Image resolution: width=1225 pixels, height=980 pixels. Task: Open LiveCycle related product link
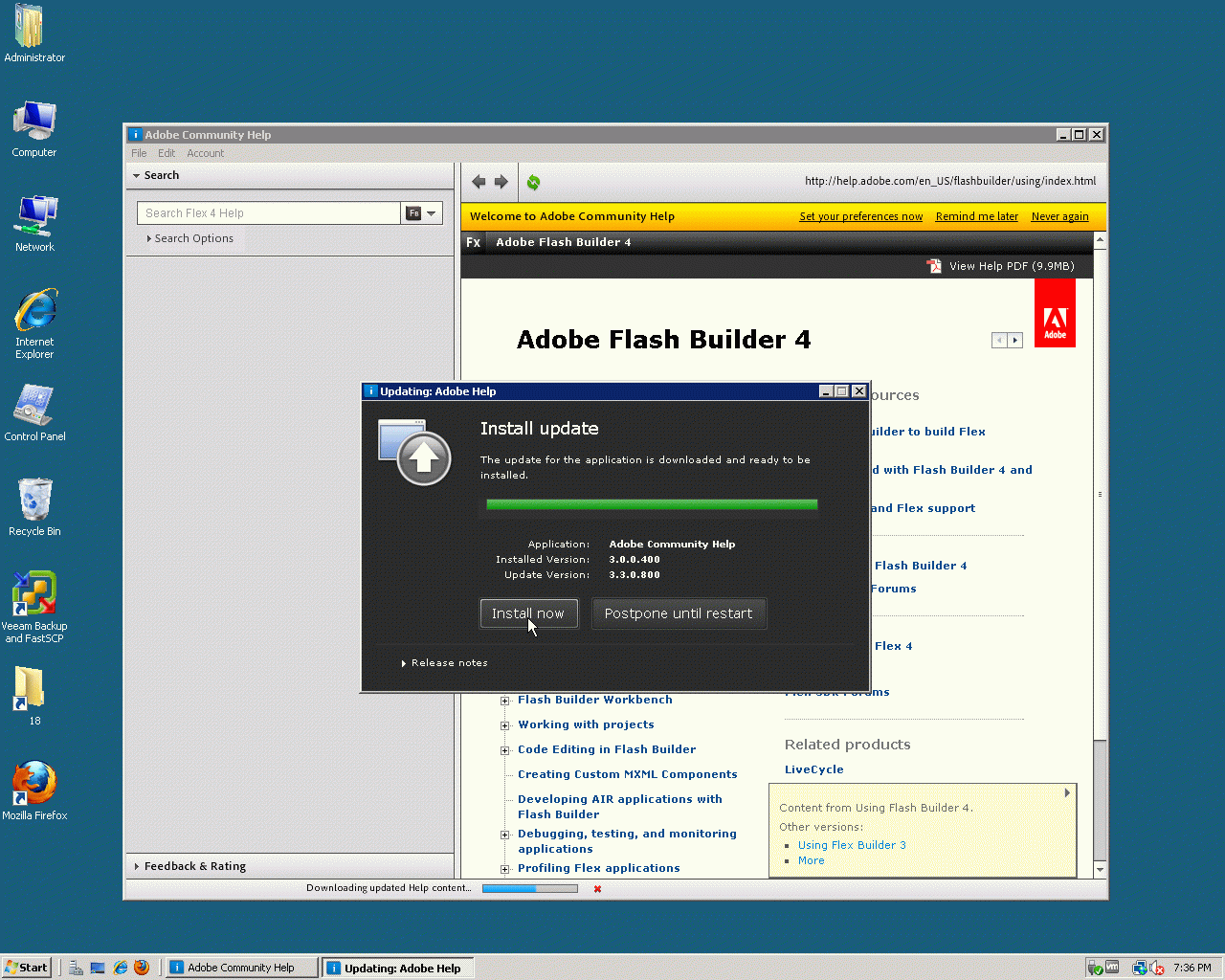(x=814, y=769)
